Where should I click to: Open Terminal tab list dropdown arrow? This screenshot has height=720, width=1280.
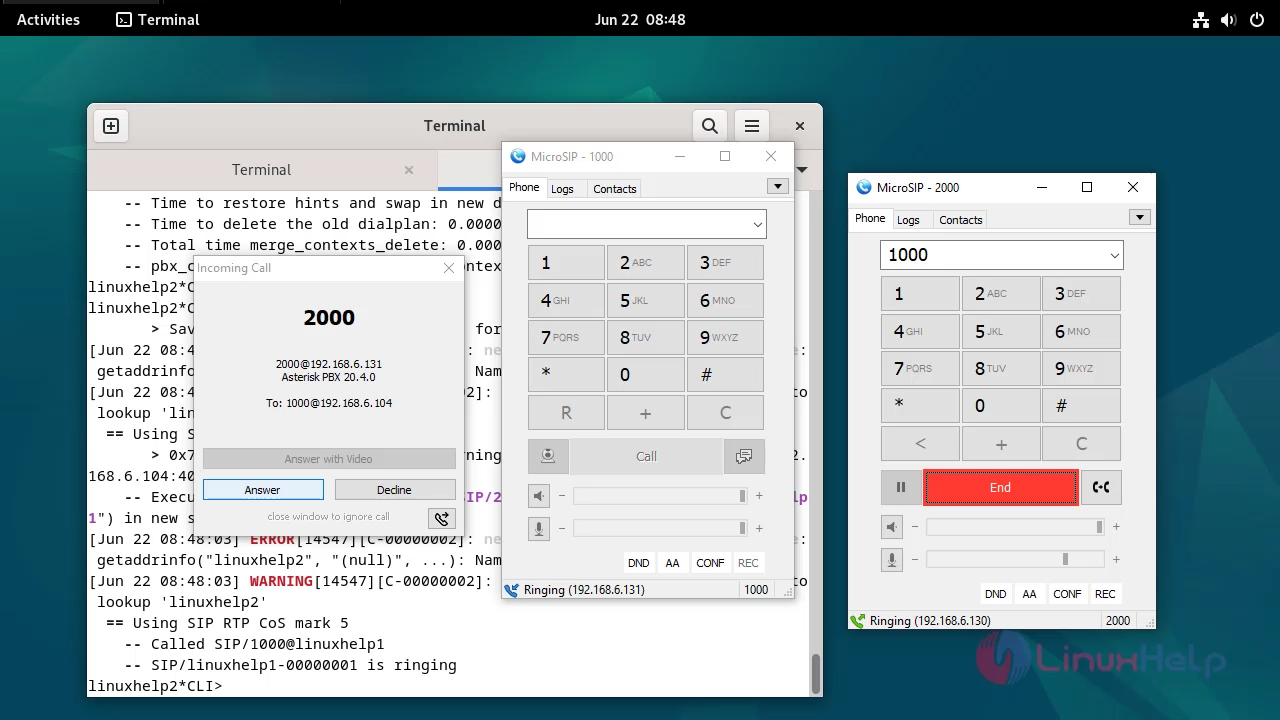tap(801, 170)
